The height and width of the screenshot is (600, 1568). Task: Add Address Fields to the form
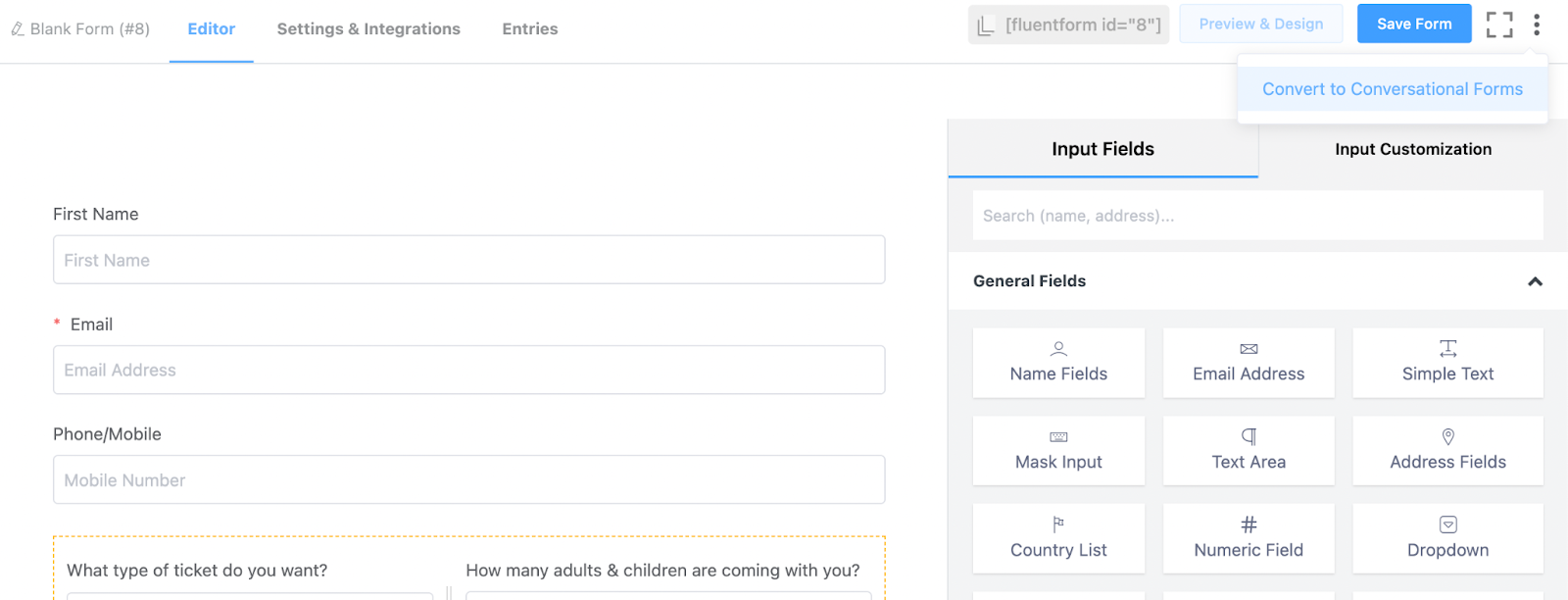pyautogui.click(x=1447, y=451)
